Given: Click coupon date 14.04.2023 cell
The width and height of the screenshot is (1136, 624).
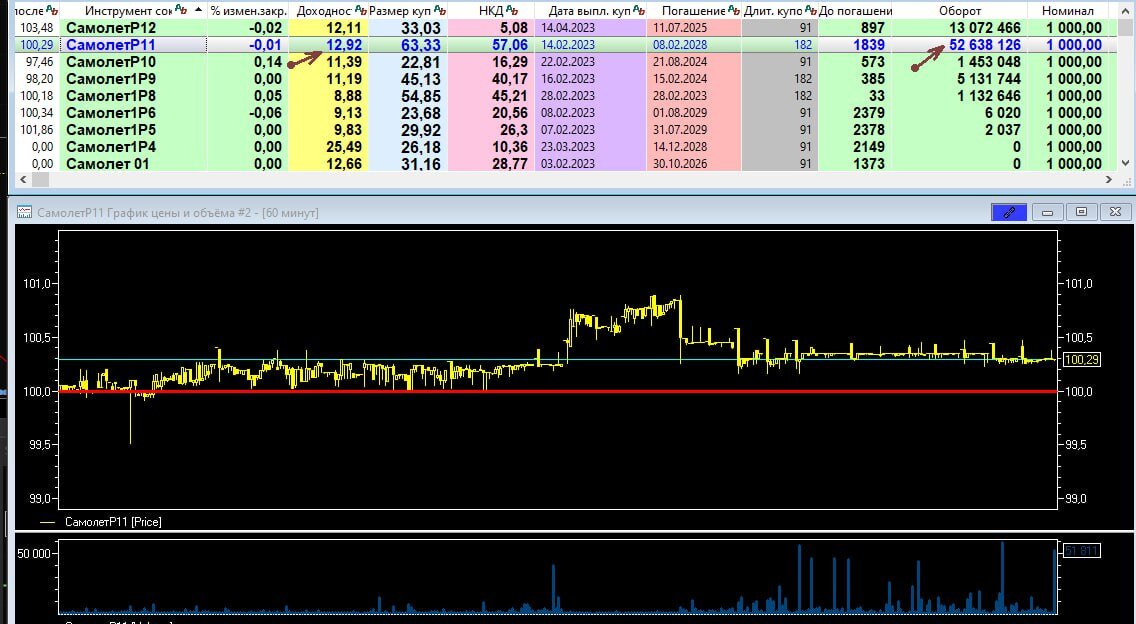Looking at the screenshot, I should pyautogui.click(x=567, y=28).
